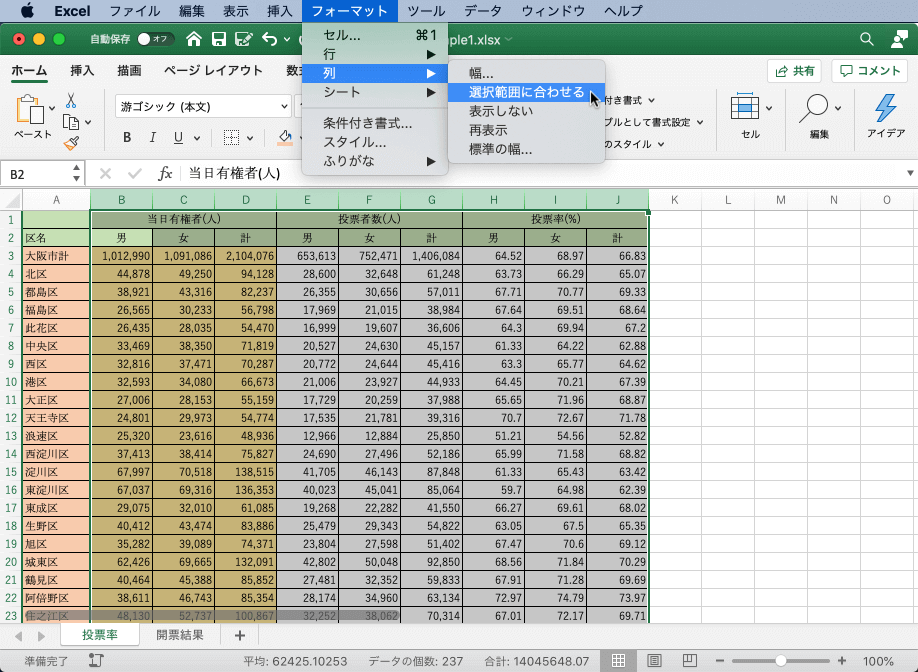
Task: Open the シート submenu
Action: tap(375, 92)
